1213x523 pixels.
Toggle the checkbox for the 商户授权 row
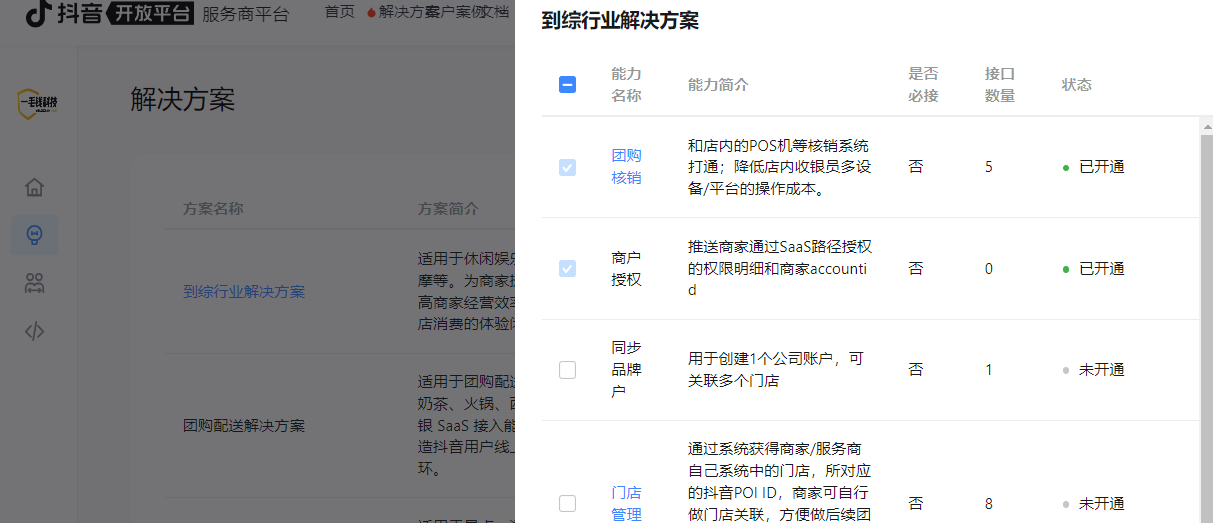(567, 268)
